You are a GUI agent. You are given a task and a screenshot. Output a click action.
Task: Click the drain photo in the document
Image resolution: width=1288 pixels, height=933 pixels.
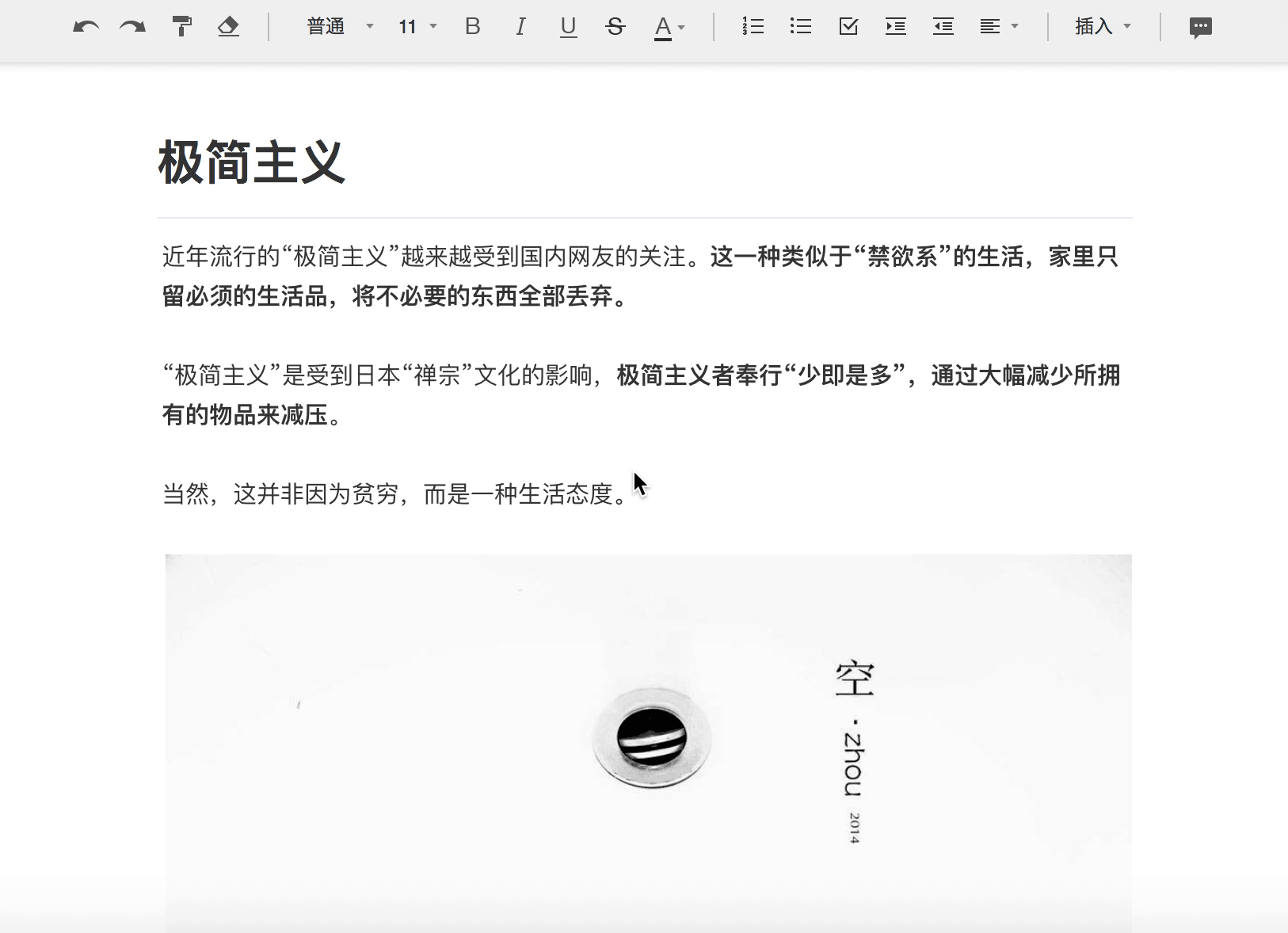tap(648, 741)
